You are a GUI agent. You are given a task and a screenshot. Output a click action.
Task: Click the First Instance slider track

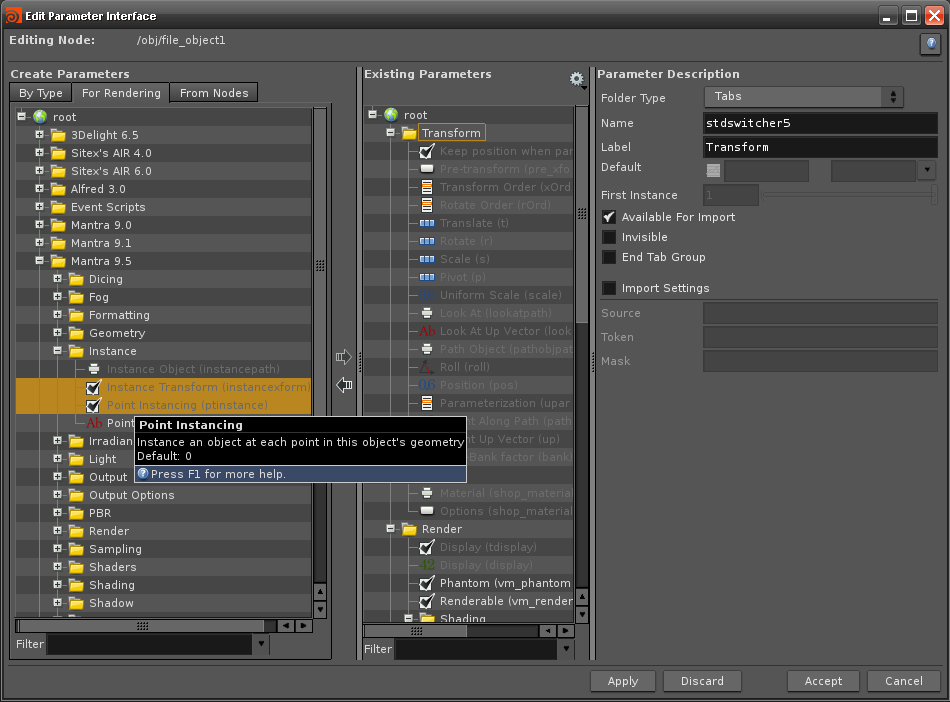point(848,195)
